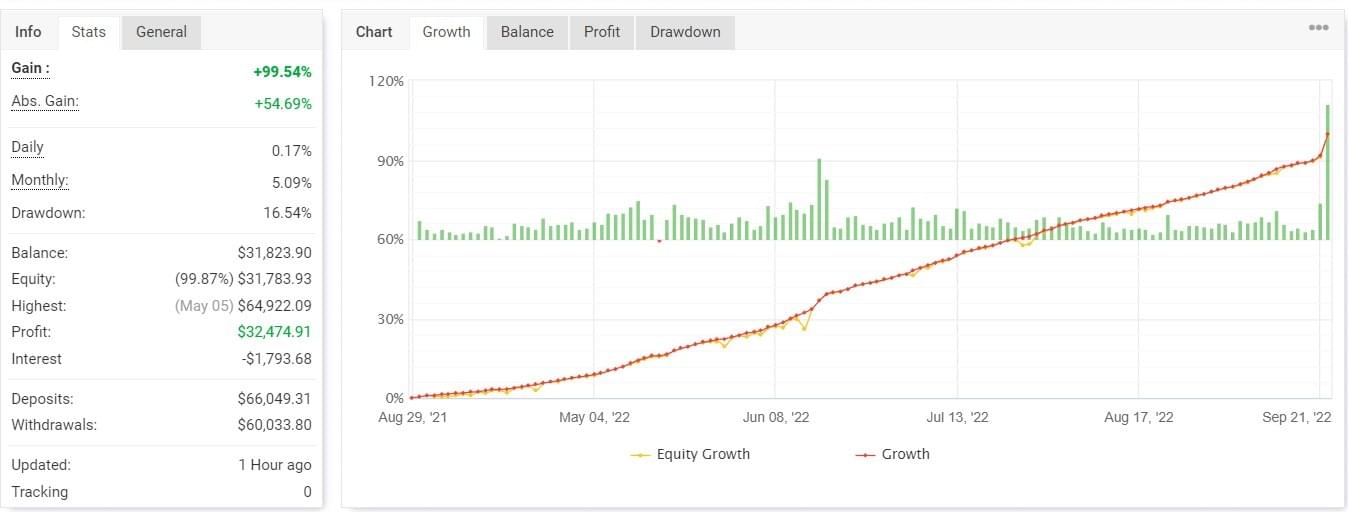1348x512 pixels.
Task: Select the gain value +99.54%
Action: [x=282, y=72]
